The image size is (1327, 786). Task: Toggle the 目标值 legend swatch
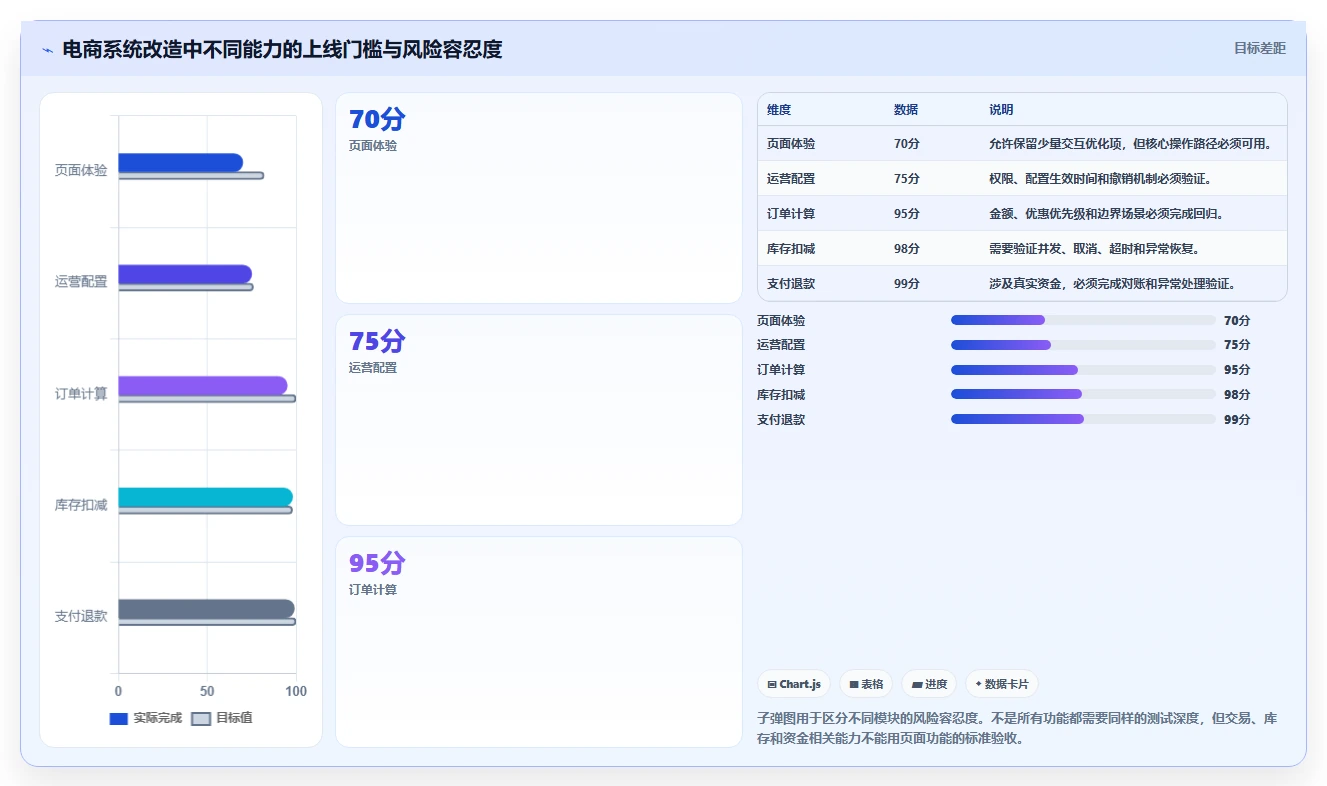[201, 718]
